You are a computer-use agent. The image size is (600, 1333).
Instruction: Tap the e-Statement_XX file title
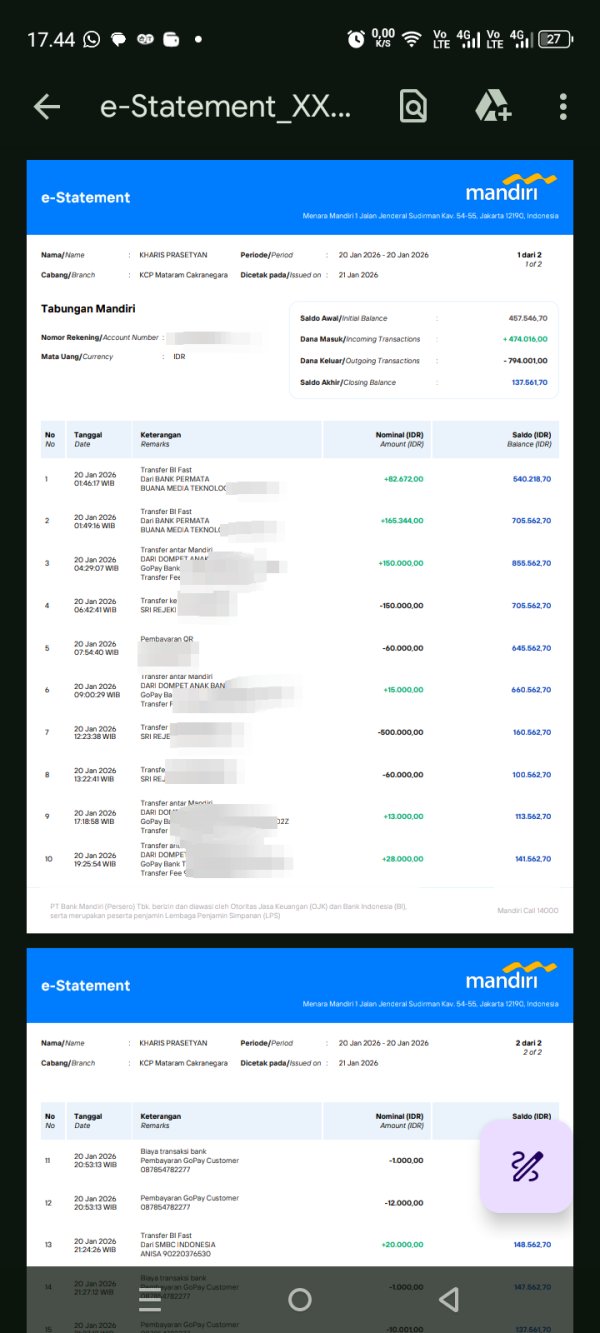coord(226,107)
